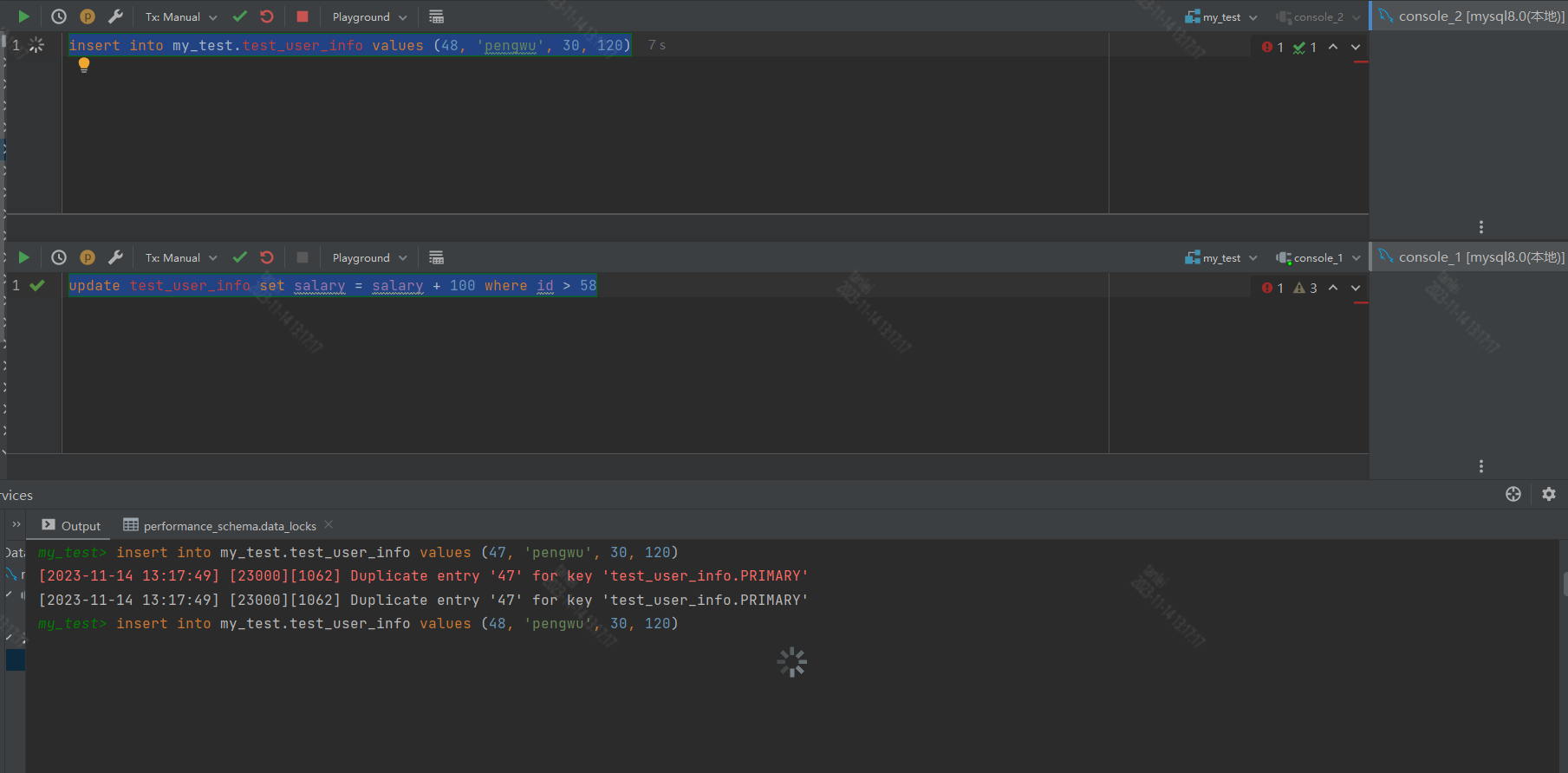Click the update statement in console_1 editor
The width and height of the screenshot is (1568, 773).
(333, 286)
